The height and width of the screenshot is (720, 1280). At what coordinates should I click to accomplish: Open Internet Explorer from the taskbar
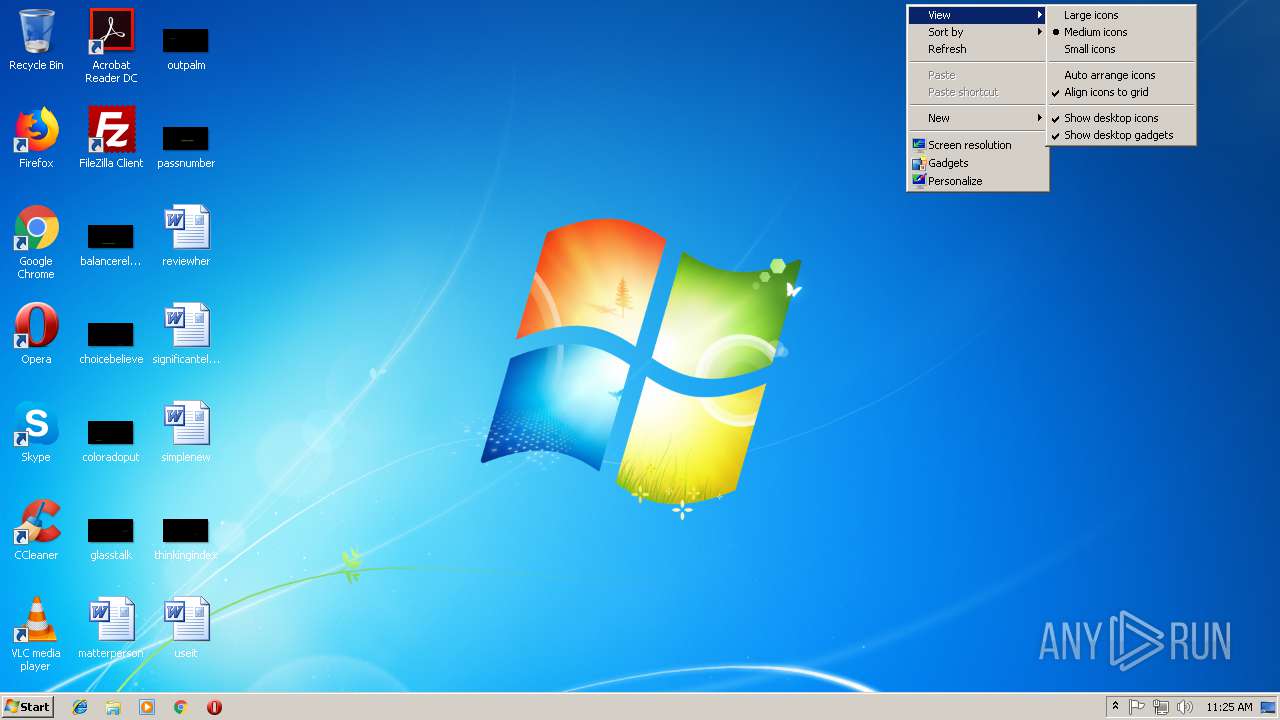pyautogui.click(x=80, y=707)
